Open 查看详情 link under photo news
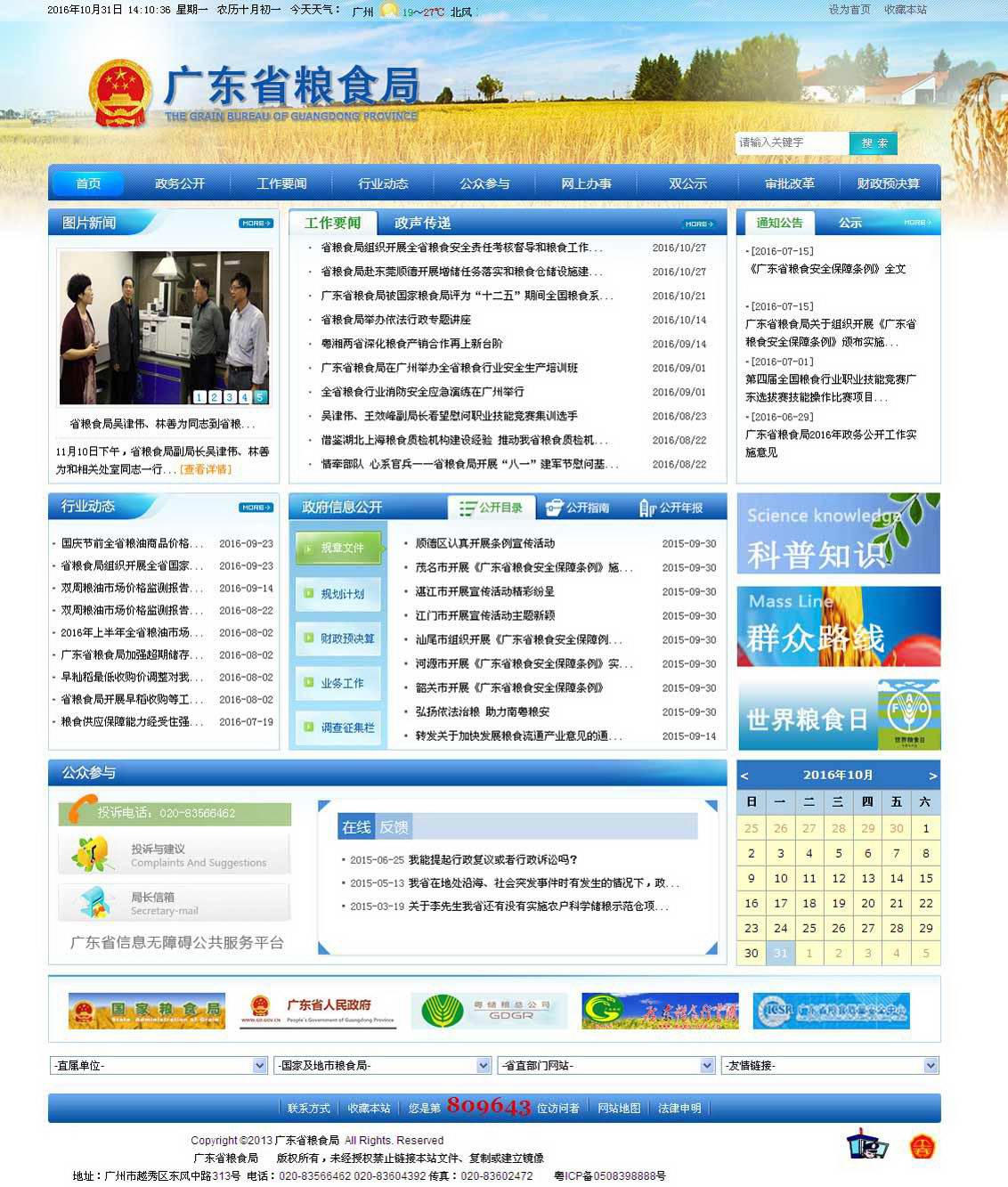1008x1187 pixels. (x=206, y=469)
